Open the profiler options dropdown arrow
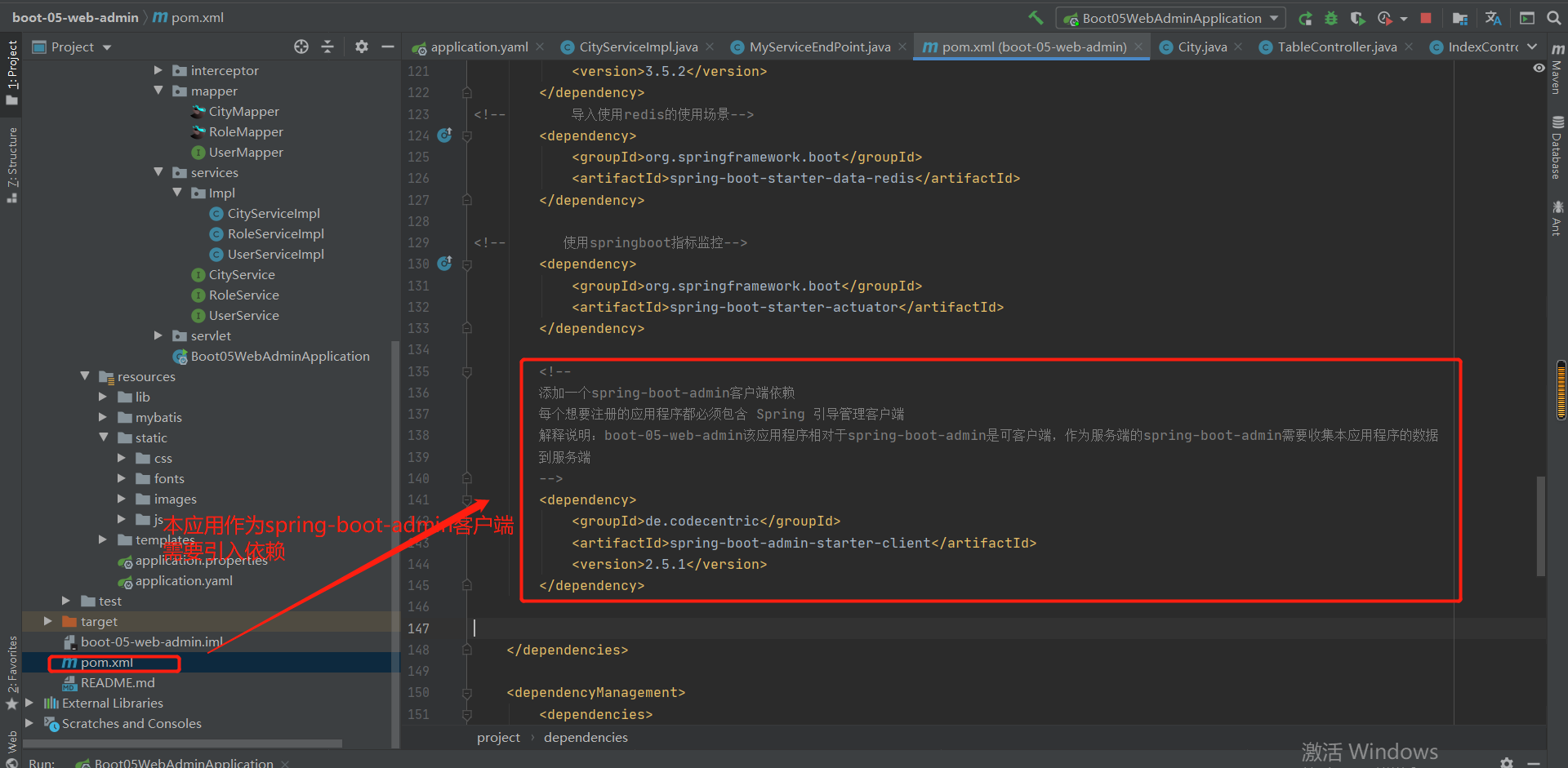The height and width of the screenshot is (768, 1568). click(1403, 19)
